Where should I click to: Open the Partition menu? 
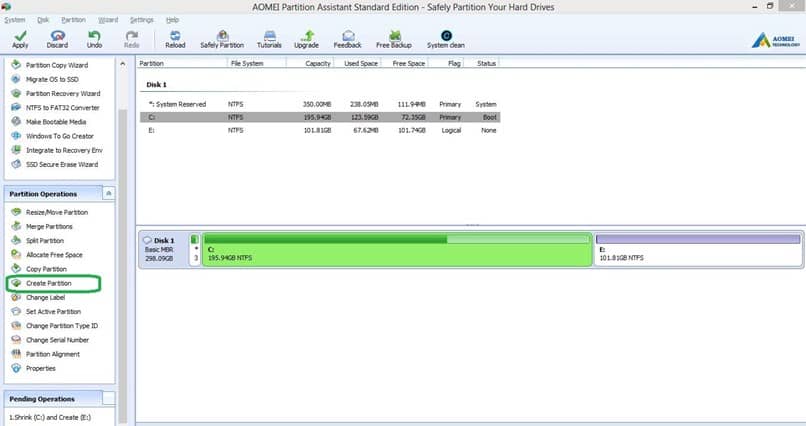74,20
